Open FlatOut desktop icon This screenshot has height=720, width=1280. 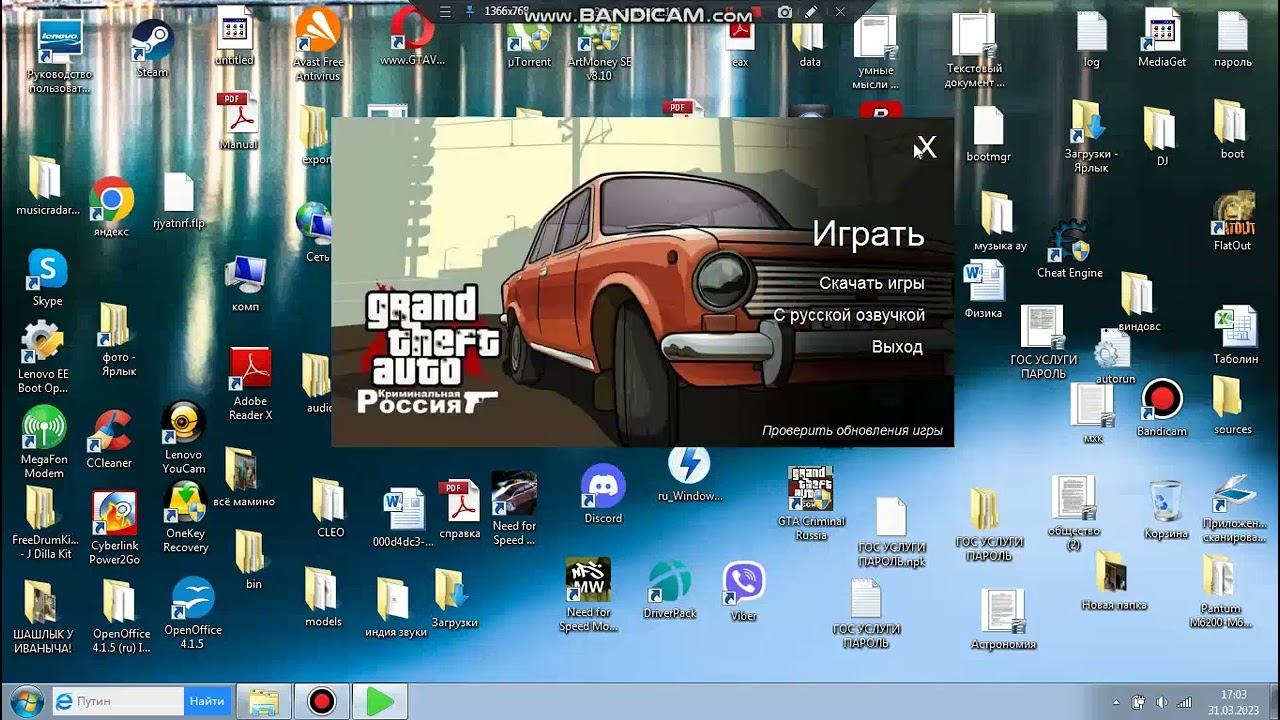click(x=1232, y=222)
